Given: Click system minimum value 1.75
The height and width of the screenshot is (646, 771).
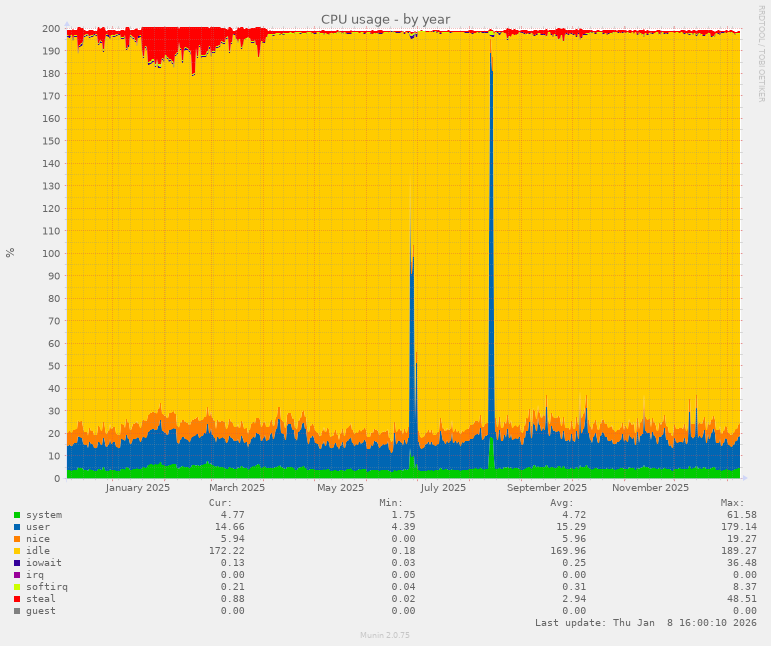Looking at the screenshot, I should pos(403,515).
